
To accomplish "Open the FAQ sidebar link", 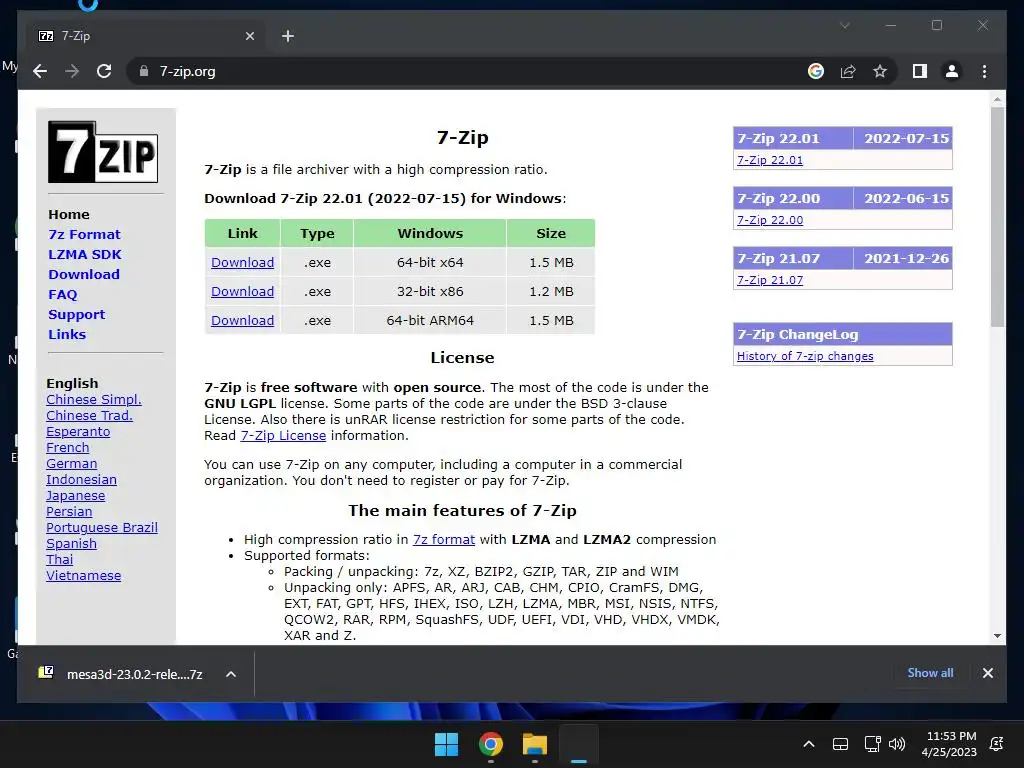I will pyautogui.click(x=63, y=295).
